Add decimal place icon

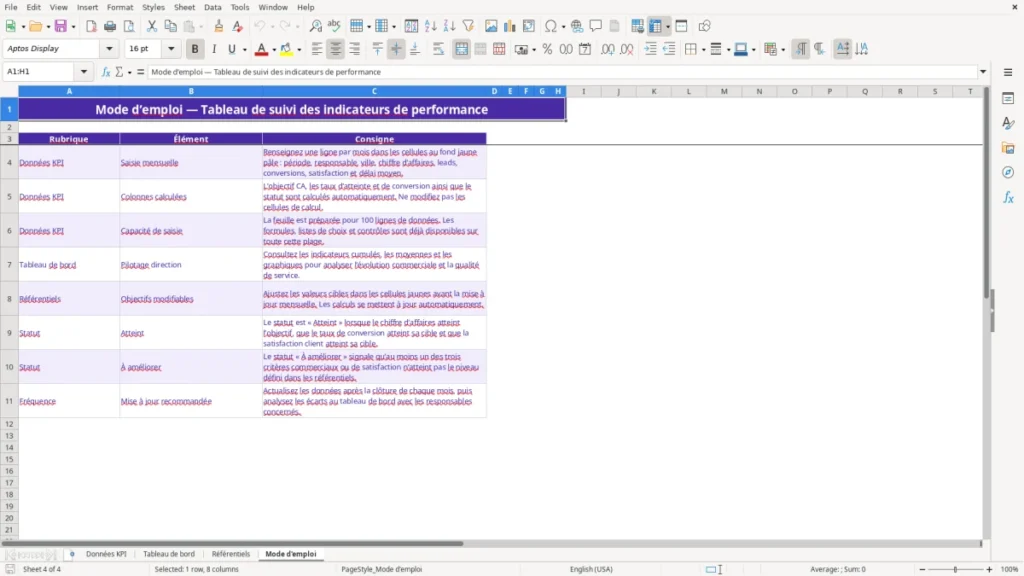coord(608,49)
